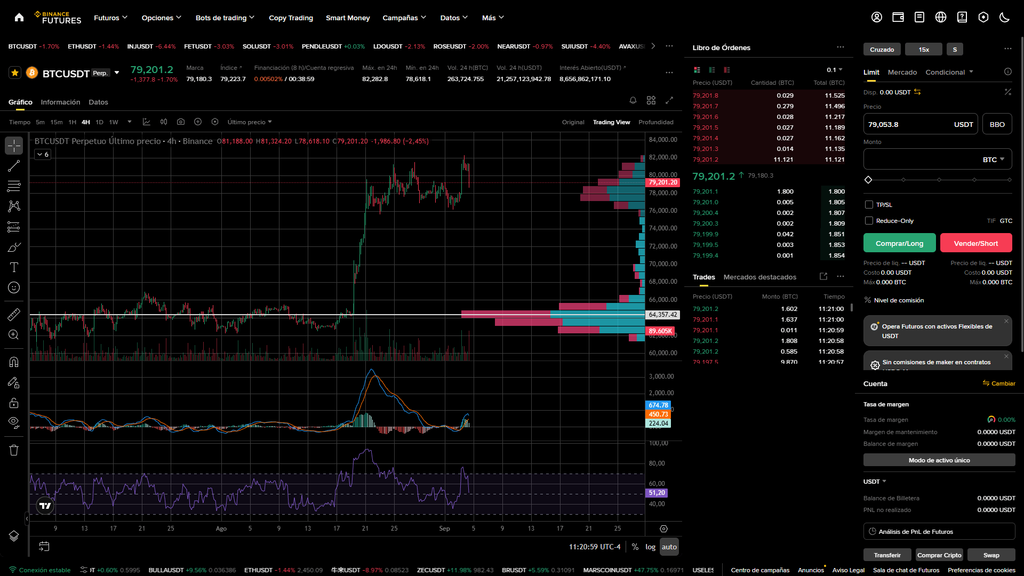Viewport: 1024px width, 576px height.
Task: Lock all drawing tools
Action: click(x=14, y=403)
